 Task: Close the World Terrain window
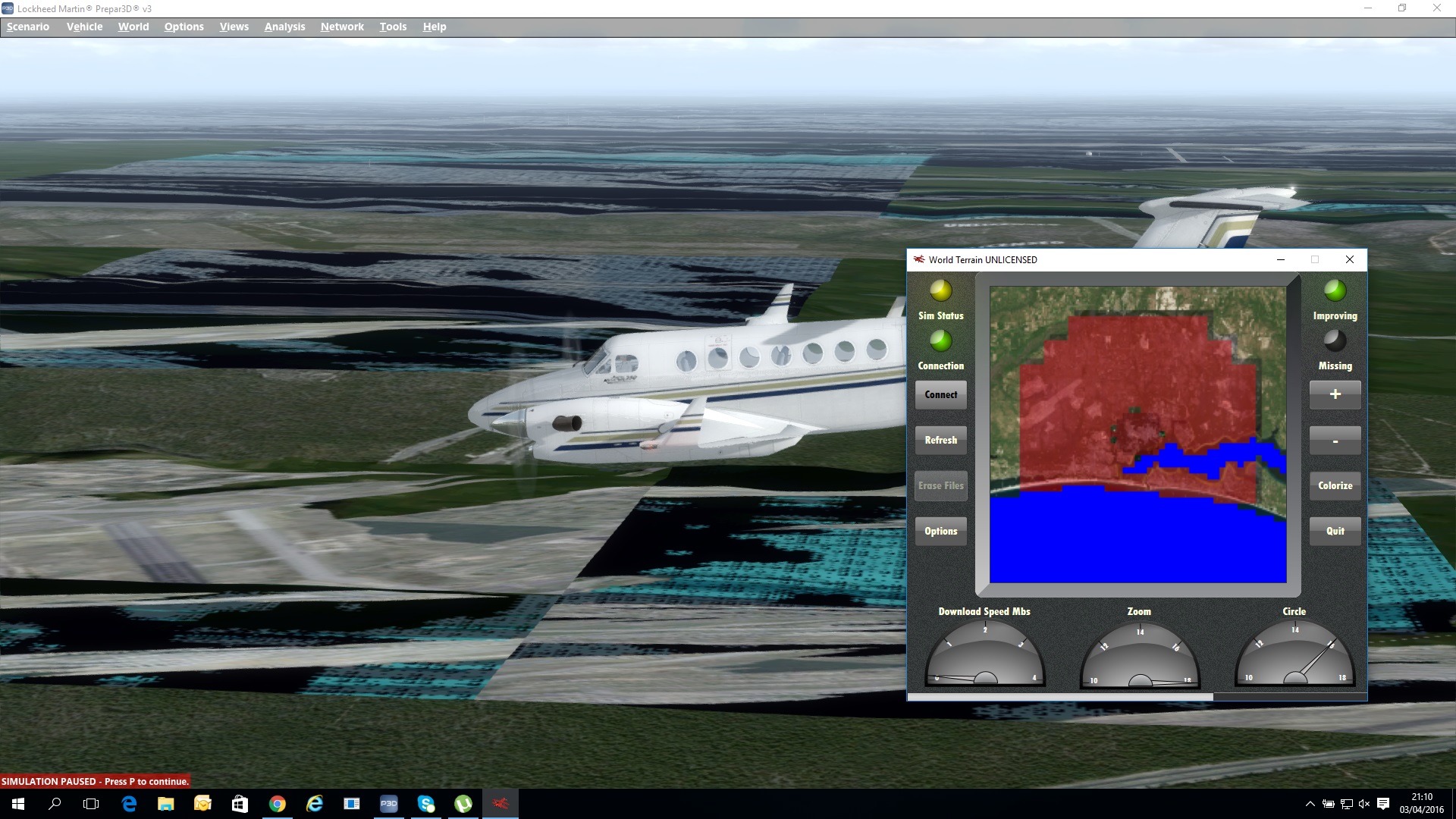[1350, 259]
